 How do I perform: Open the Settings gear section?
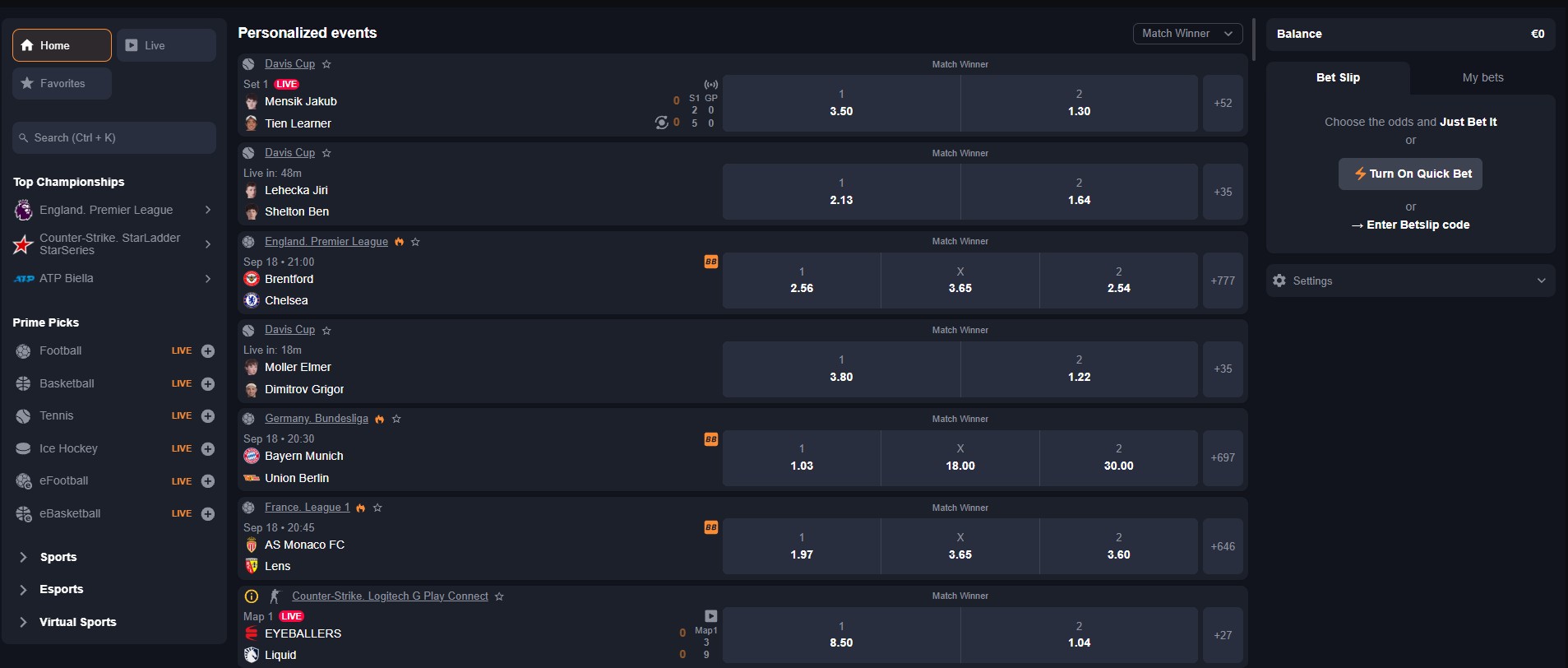click(1279, 281)
